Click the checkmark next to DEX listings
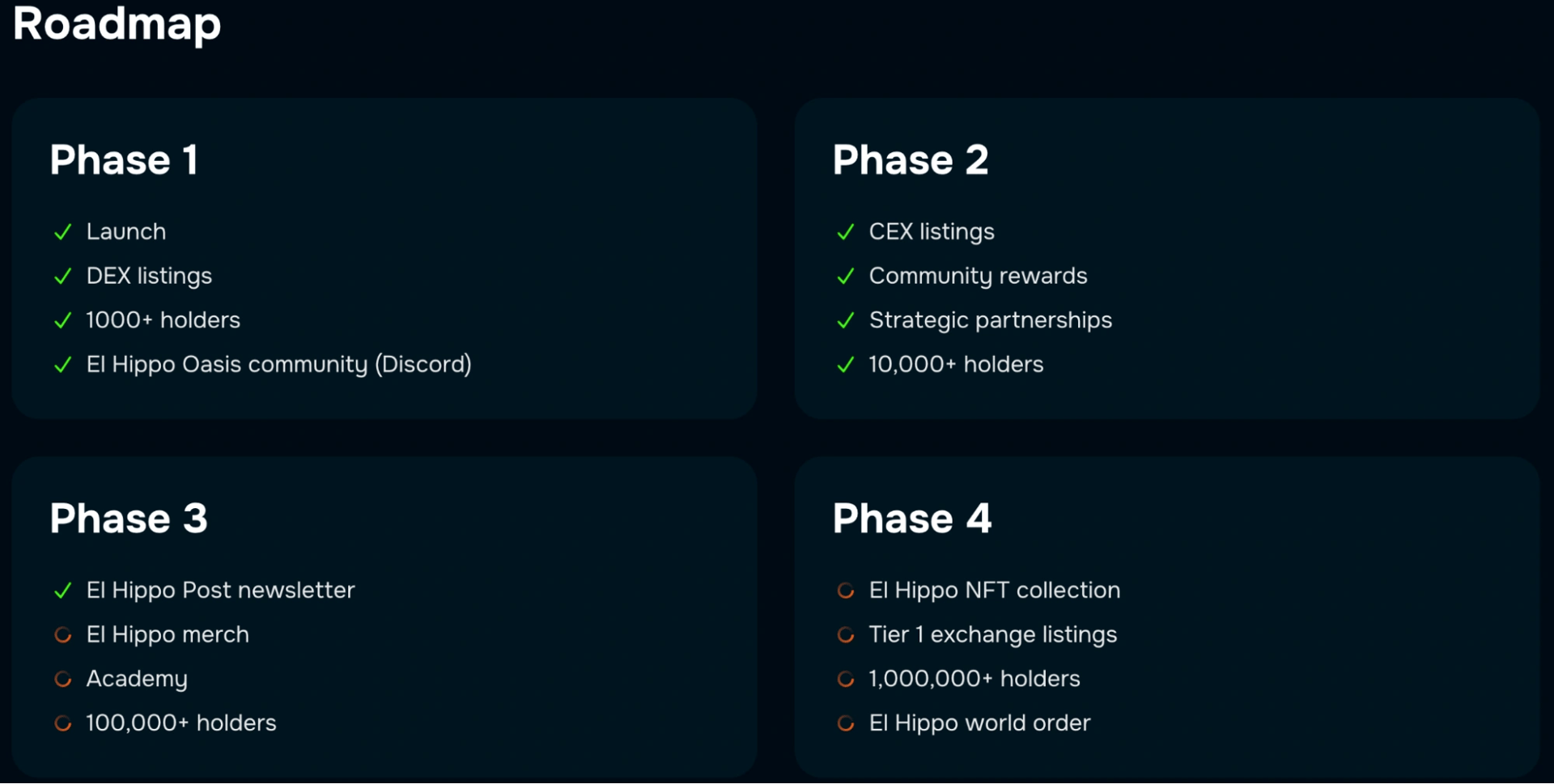This screenshot has height=784, width=1554. point(63,277)
